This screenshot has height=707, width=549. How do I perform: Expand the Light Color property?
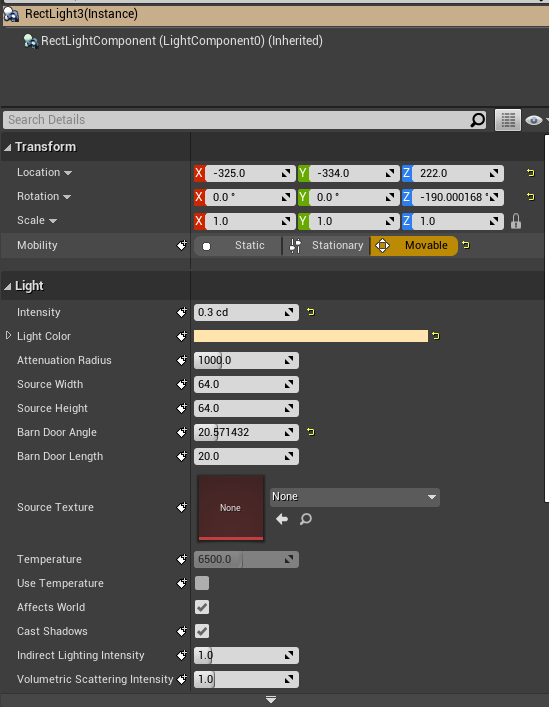coord(8,335)
